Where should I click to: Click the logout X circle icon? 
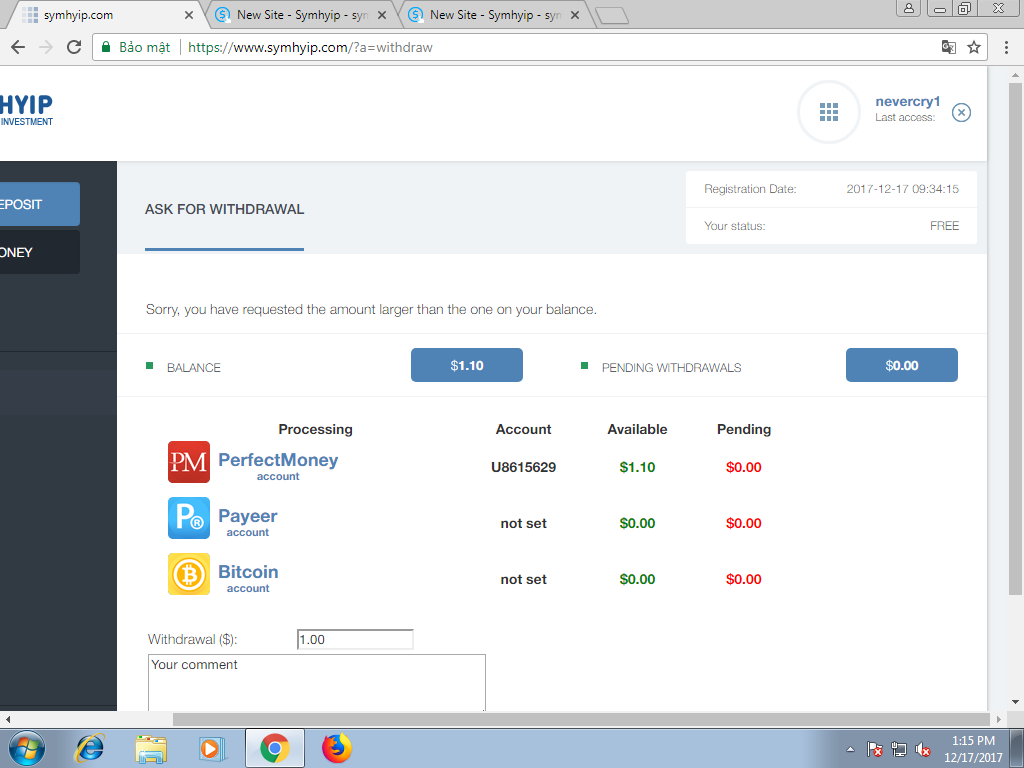point(961,112)
